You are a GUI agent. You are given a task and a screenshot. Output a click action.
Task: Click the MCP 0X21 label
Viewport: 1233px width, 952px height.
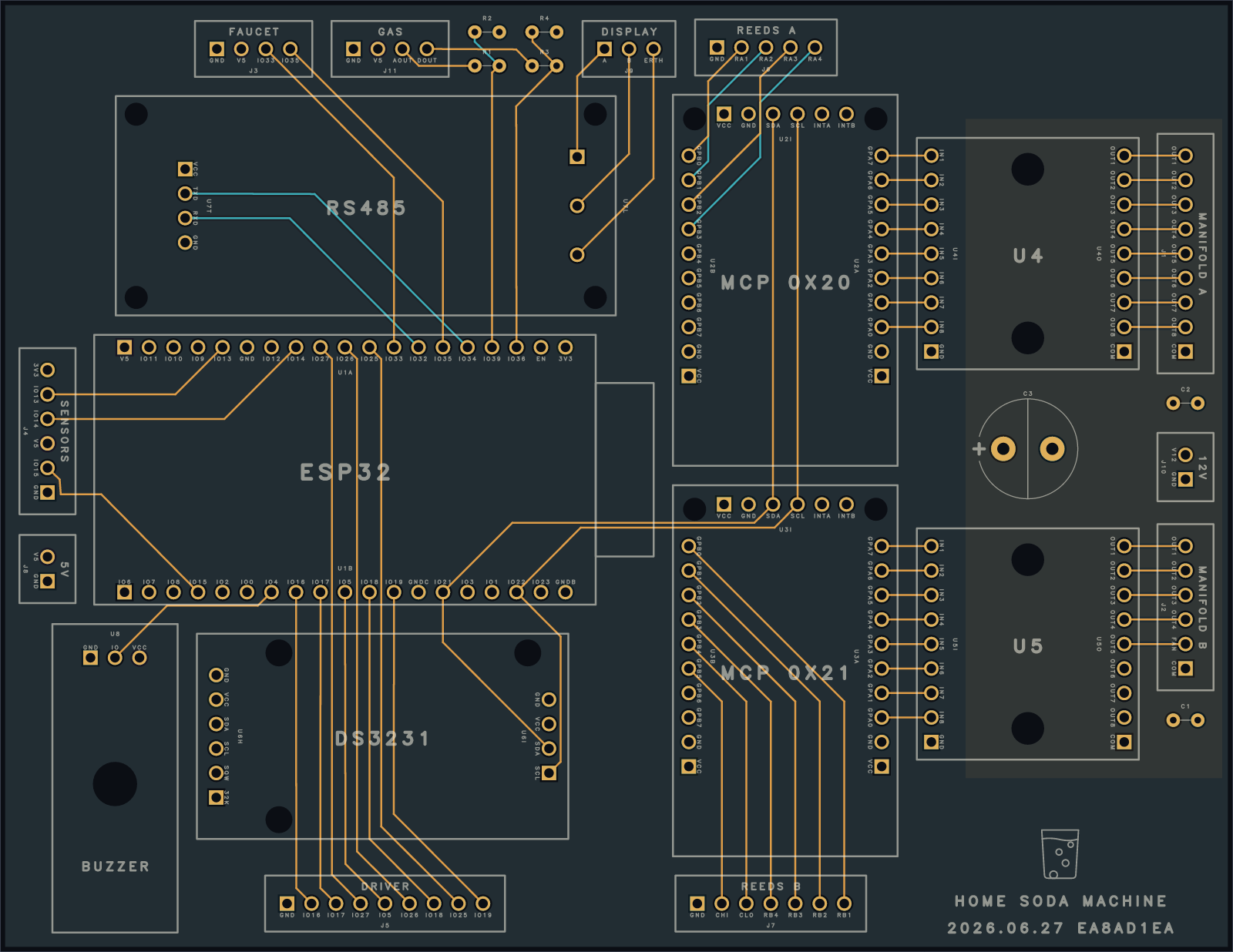click(785, 673)
